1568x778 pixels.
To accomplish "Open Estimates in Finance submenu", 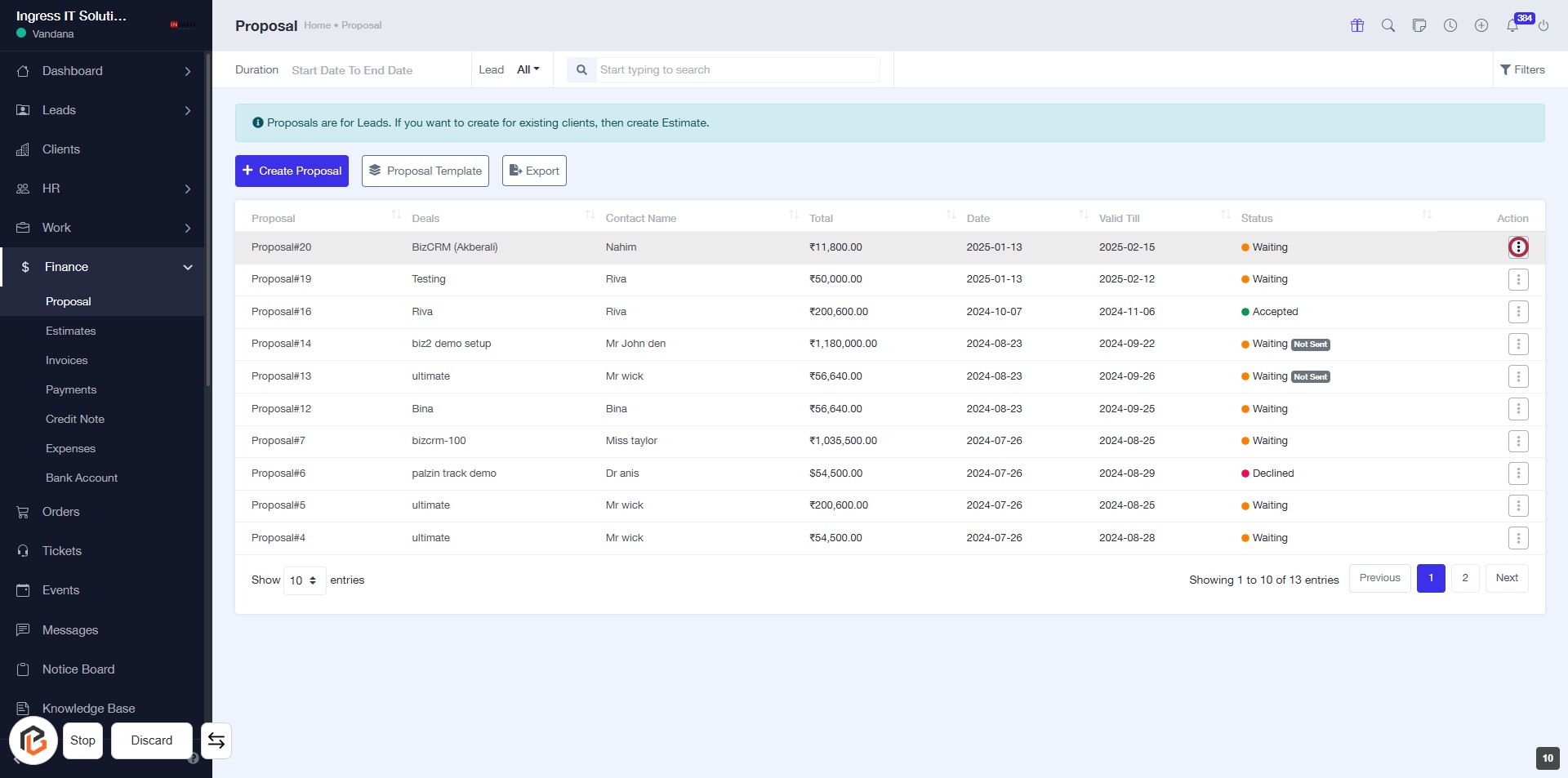I will pyautogui.click(x=71, y=331).
